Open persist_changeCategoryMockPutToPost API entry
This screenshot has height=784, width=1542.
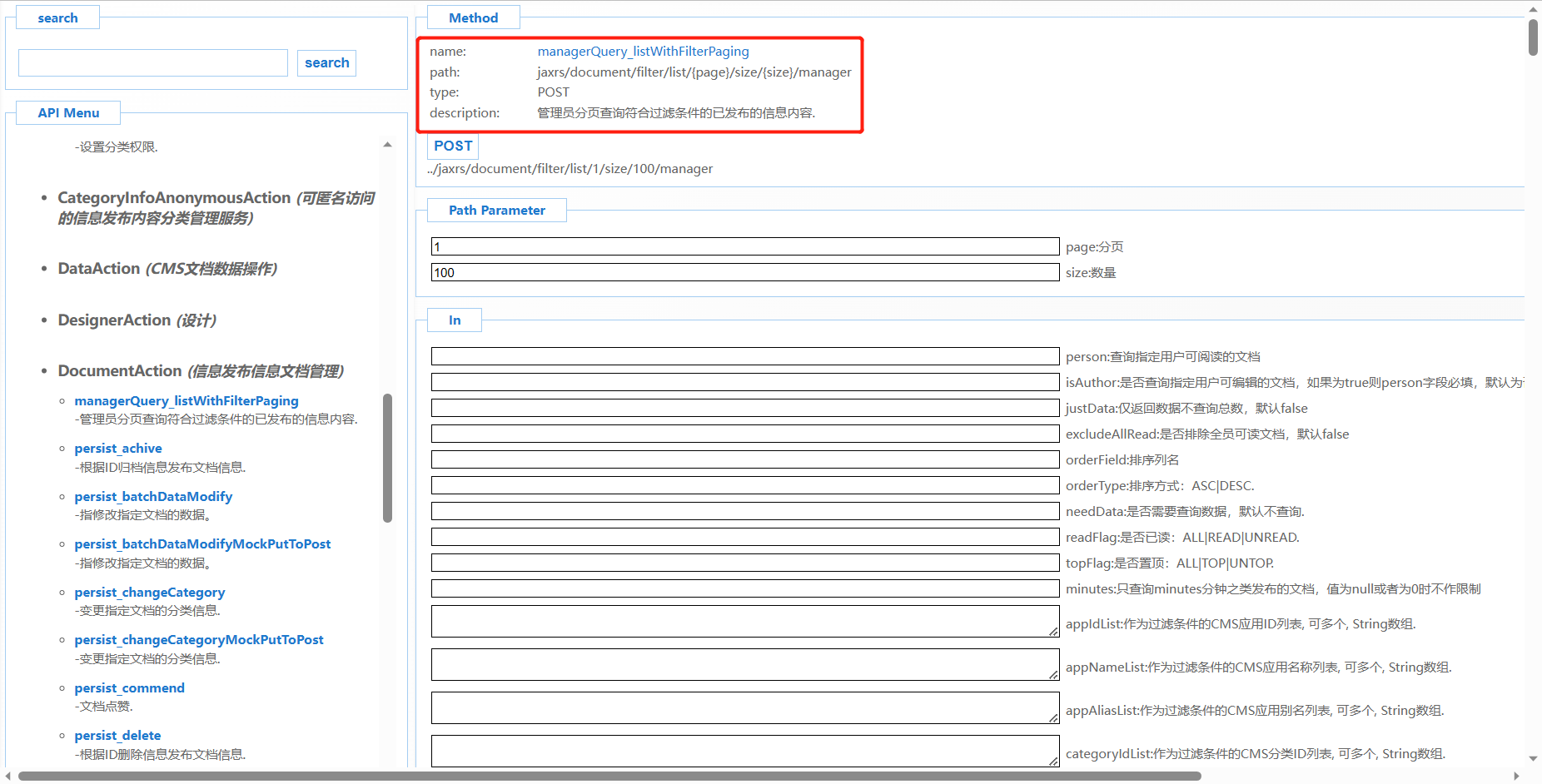click(199, 640)
